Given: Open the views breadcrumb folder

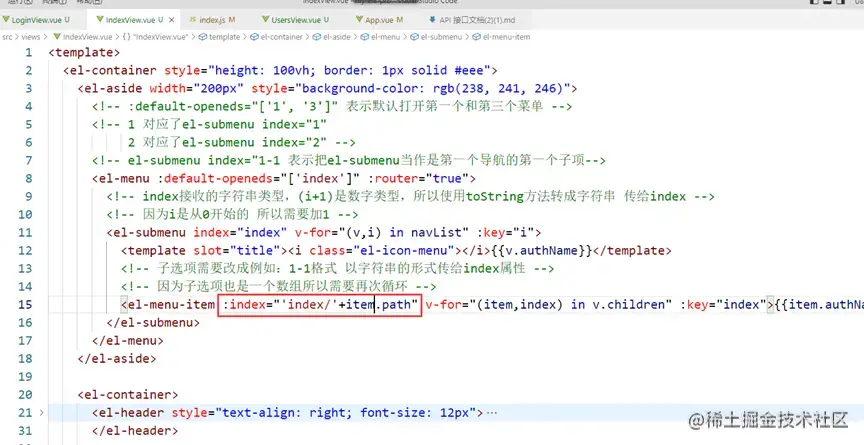Looking at the screenshot, I should tap(31, 37).
